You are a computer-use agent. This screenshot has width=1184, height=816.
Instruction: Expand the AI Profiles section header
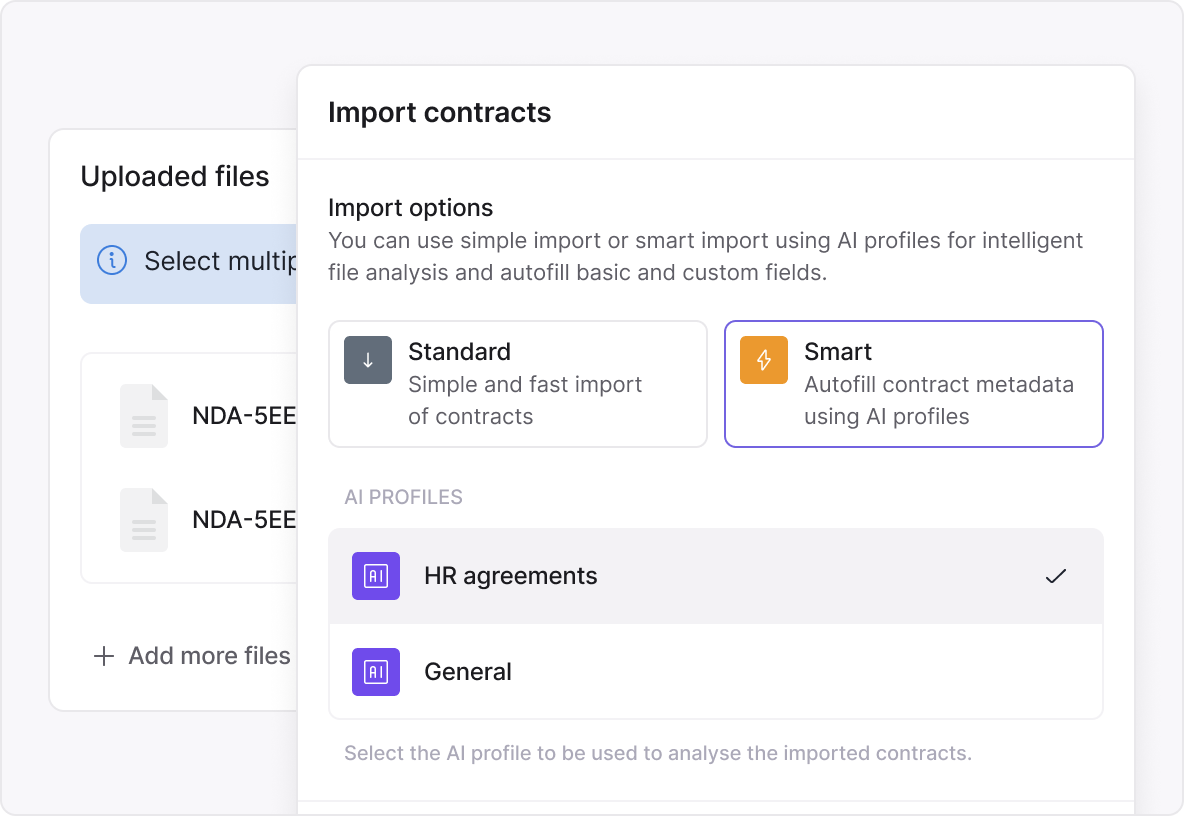(x=403, y=497)
